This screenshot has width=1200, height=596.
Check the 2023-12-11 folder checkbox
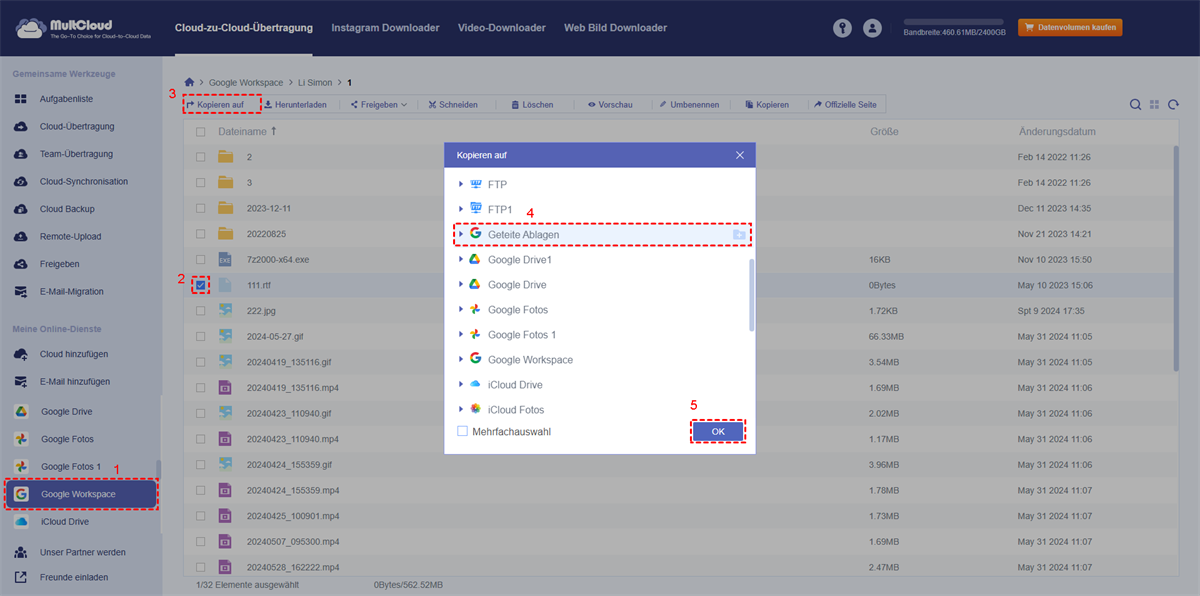(201, 208)
